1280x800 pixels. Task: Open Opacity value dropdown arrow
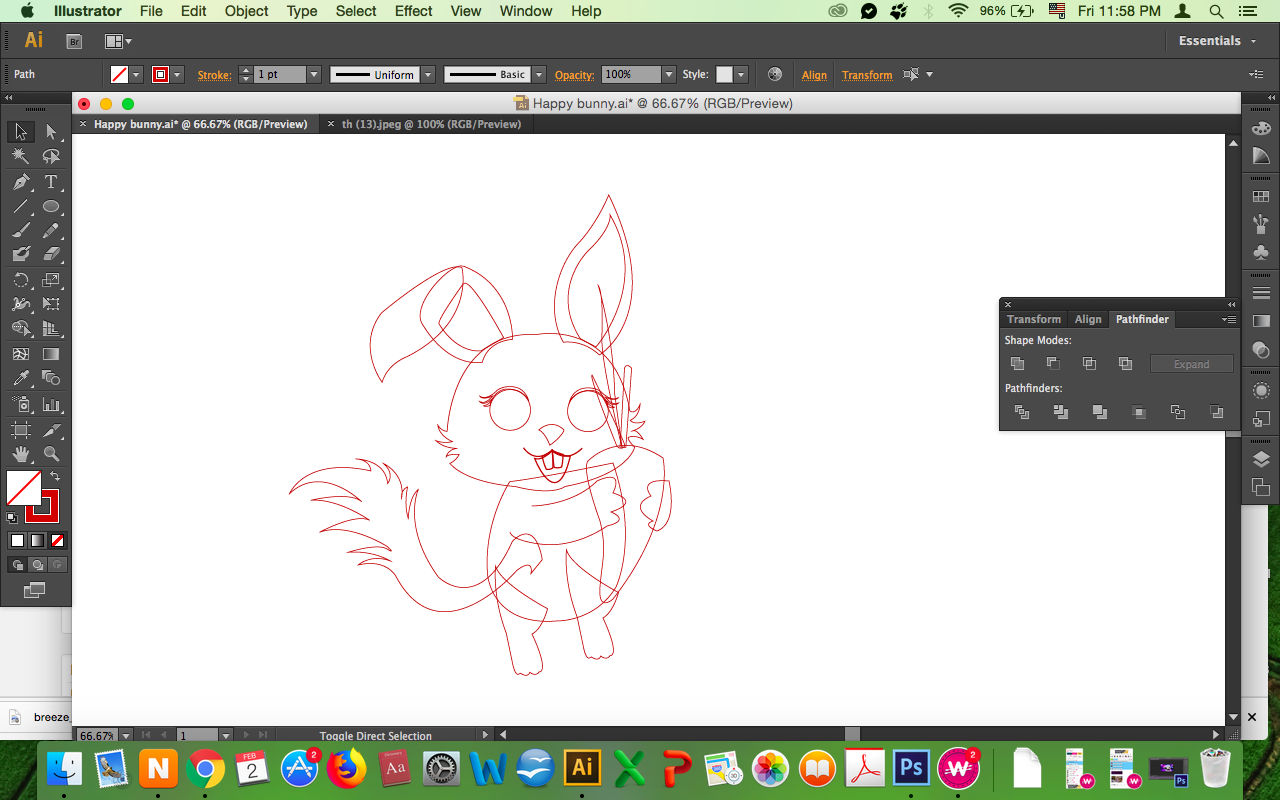click(x=668, y=75)
